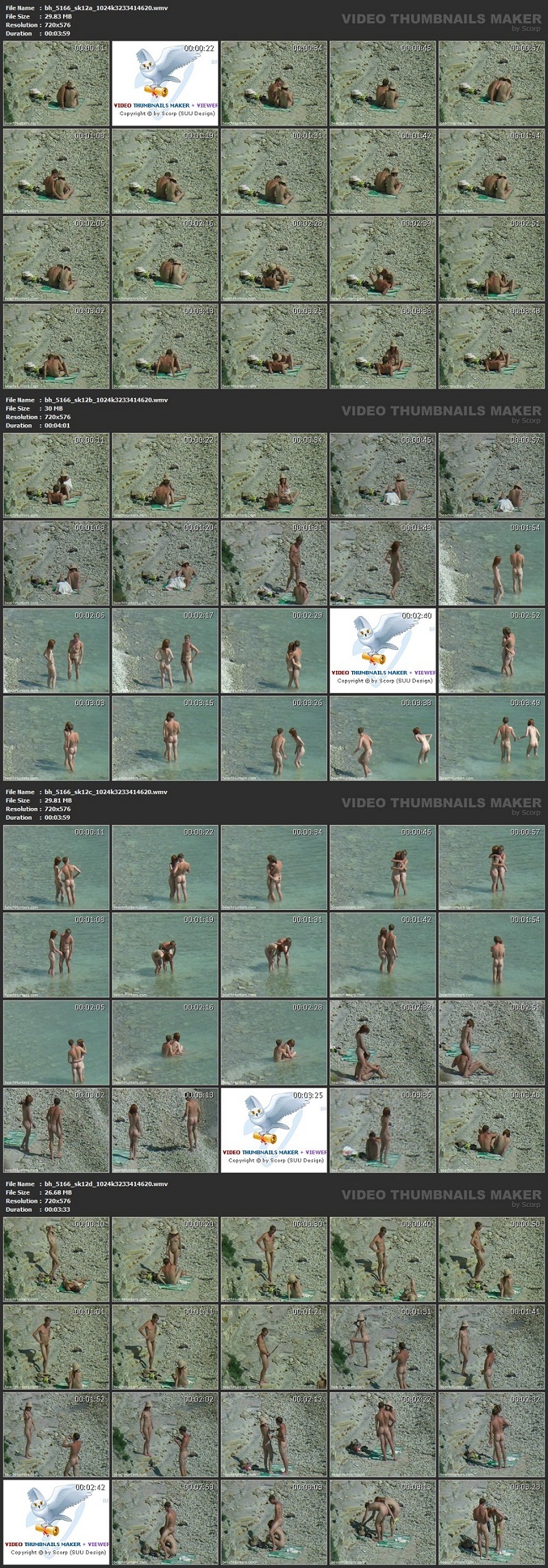Open the 00:03:48 thumbnail in the sk12a sheet
The image size is (548, 1568).
491,346
